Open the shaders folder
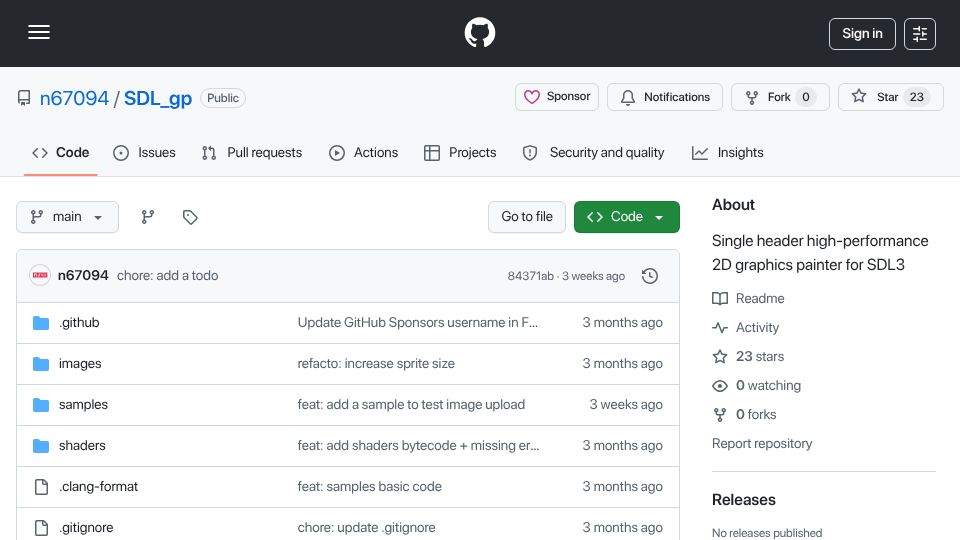Image resolution: width=960 pixels, height=540 pixels. coord(82,446)
